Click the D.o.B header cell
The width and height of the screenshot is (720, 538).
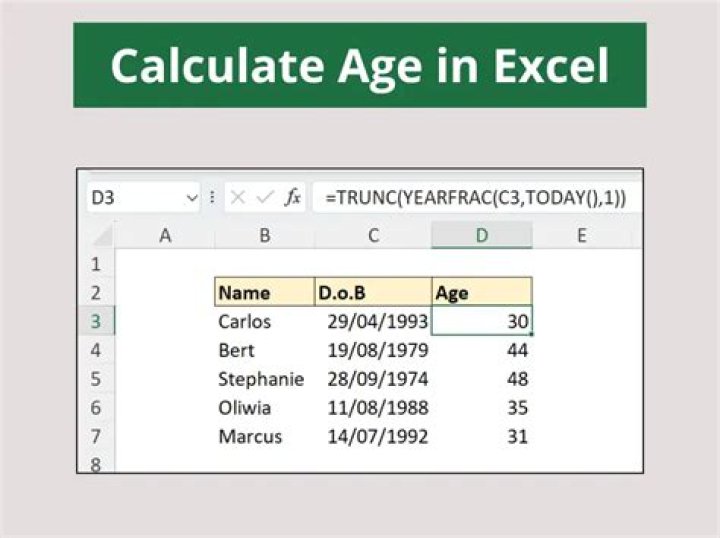(373, 292)
